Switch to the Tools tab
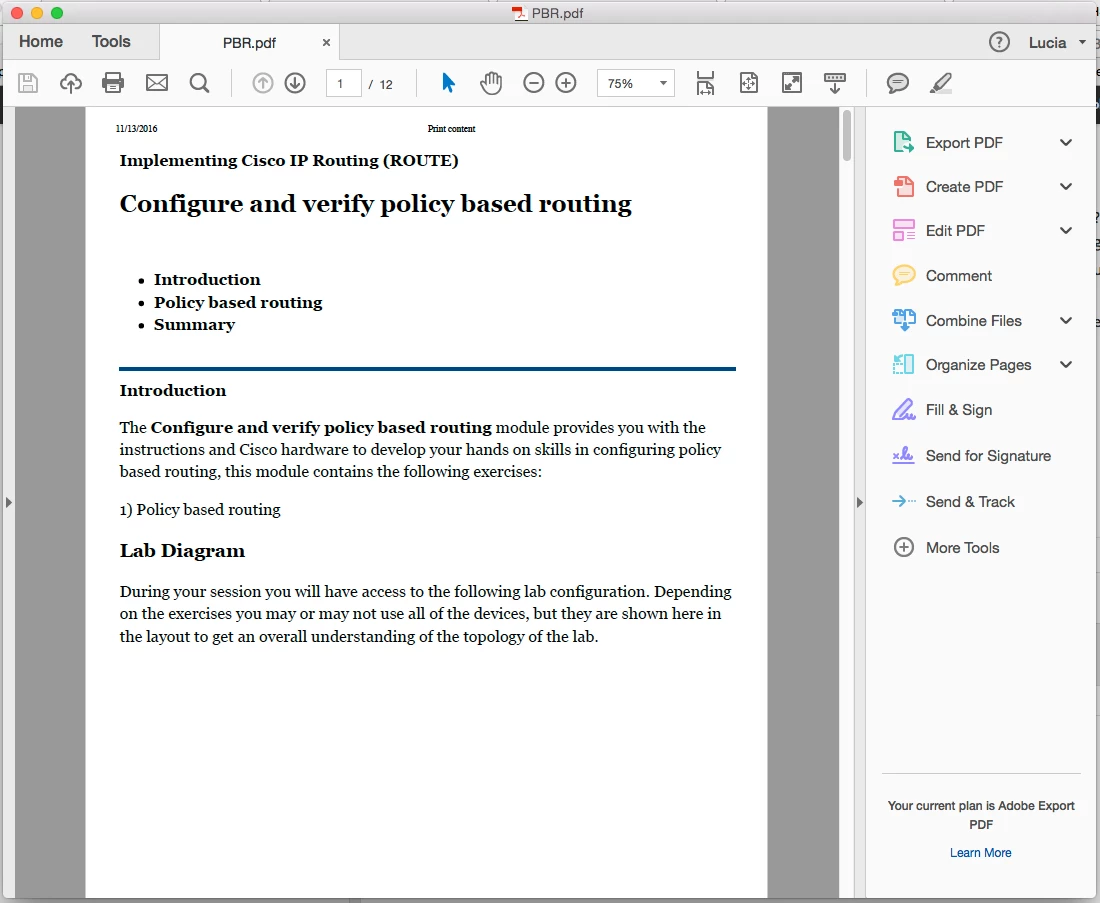The width and height of the screenshot is (1100, 903). click(111, 41)
